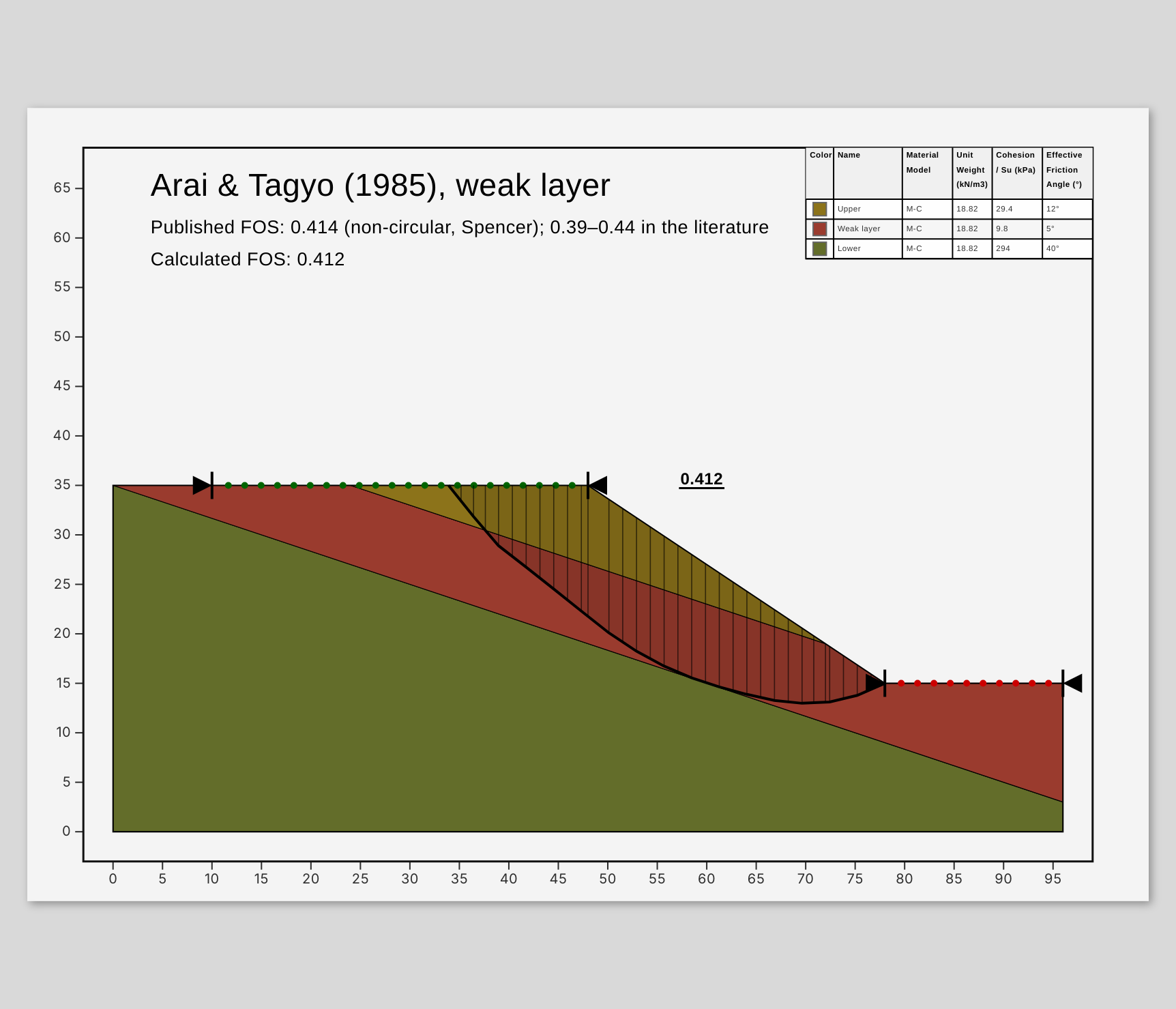Click the Weak layer red color swatch
The width and height of the screenshot is (1176, 1009).
(819, 229)
